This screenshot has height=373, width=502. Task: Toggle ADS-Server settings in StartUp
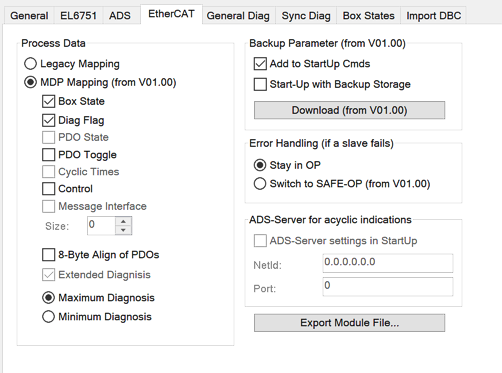pos(260,240)
